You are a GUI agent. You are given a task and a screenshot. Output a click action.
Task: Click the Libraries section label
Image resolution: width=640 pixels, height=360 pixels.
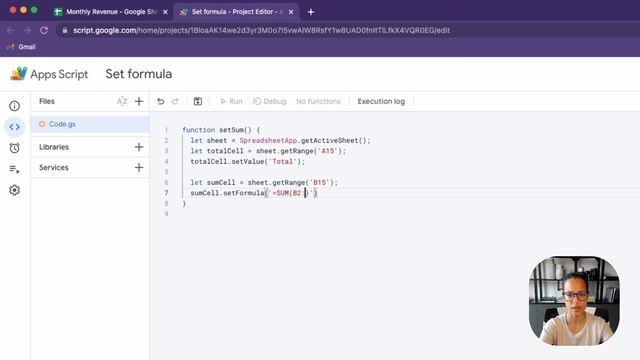pos(54,147)
